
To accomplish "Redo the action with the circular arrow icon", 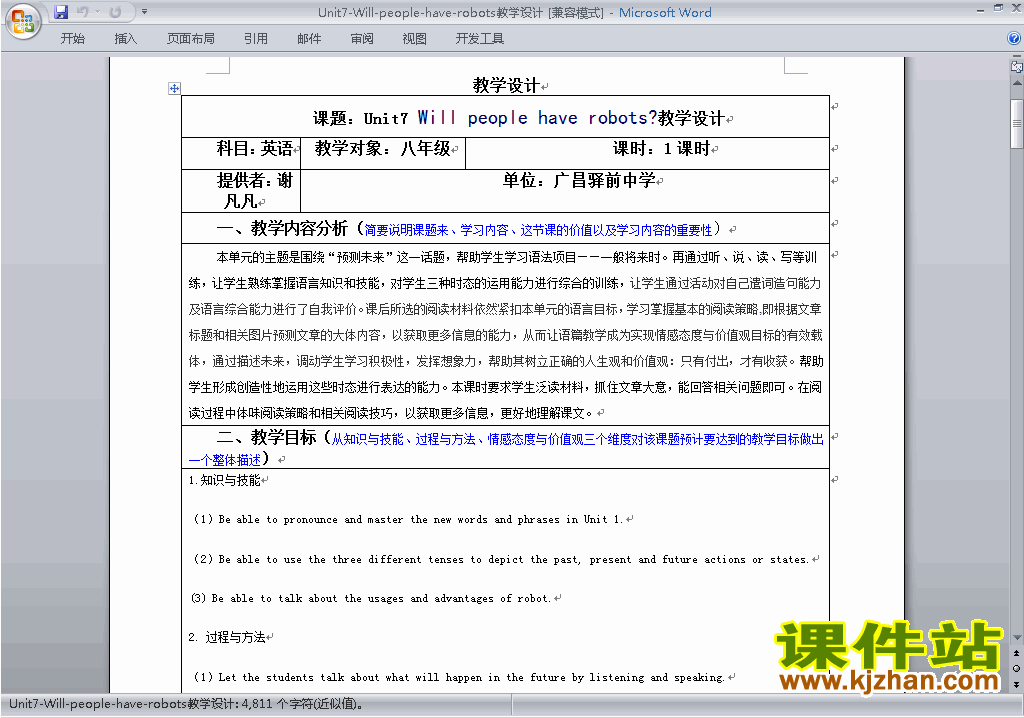I will 116,12.
